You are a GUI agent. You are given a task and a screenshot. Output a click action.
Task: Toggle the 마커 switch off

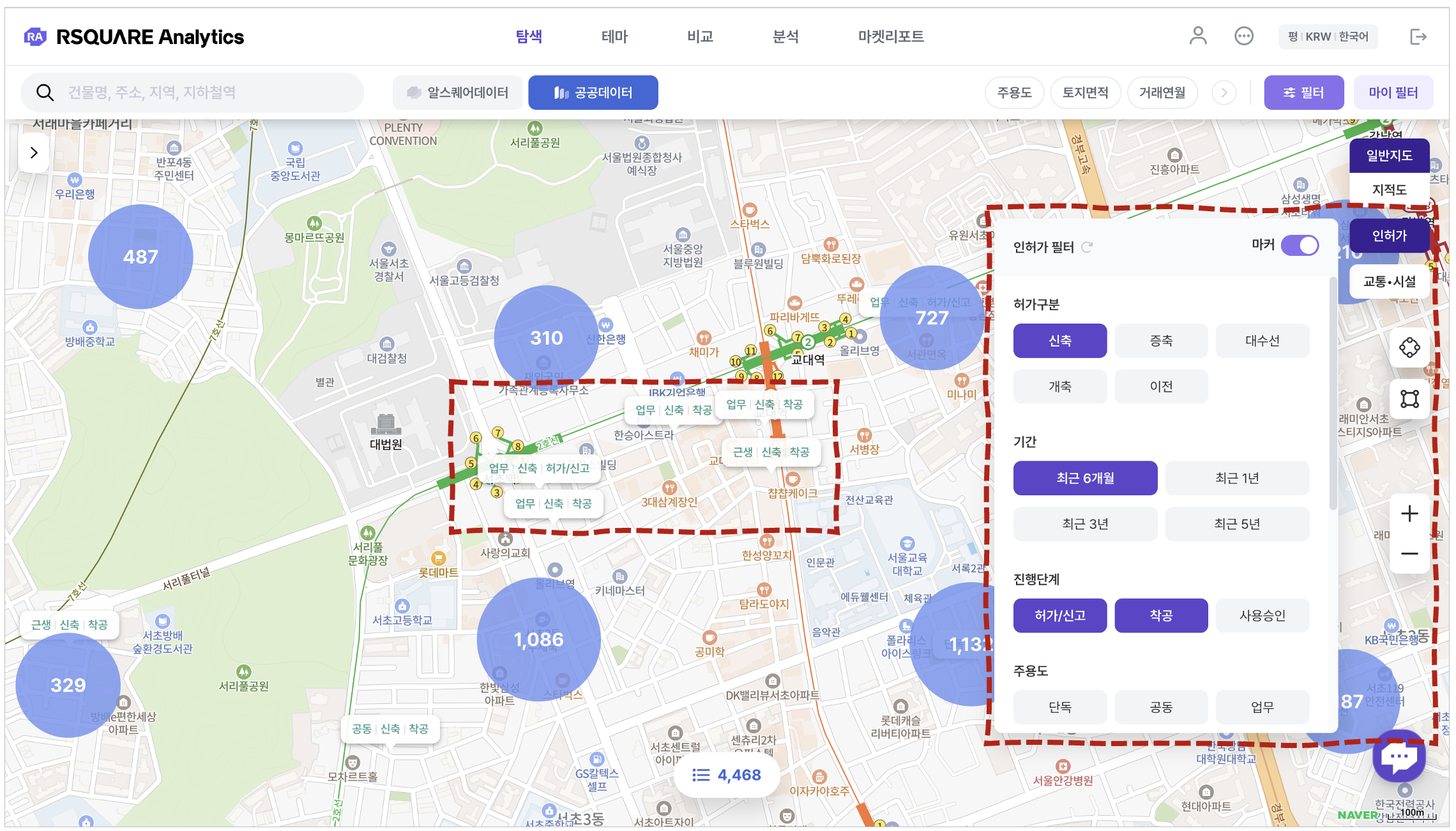click(1300, 246)
